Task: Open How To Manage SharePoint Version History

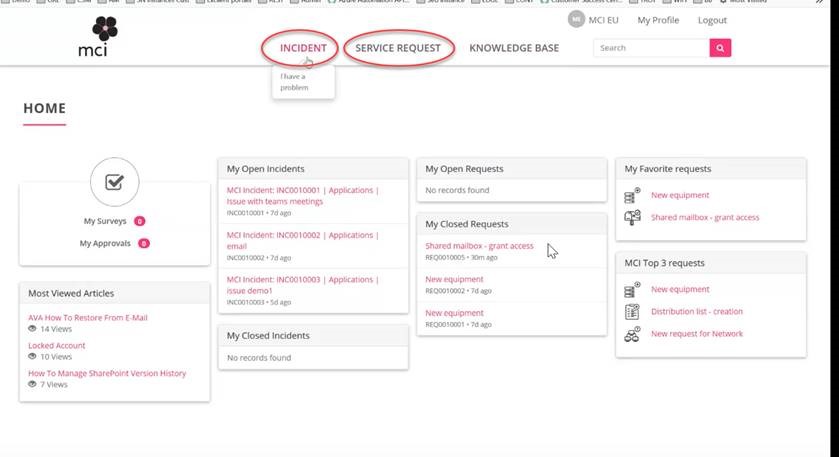Action: click(107, 374)
